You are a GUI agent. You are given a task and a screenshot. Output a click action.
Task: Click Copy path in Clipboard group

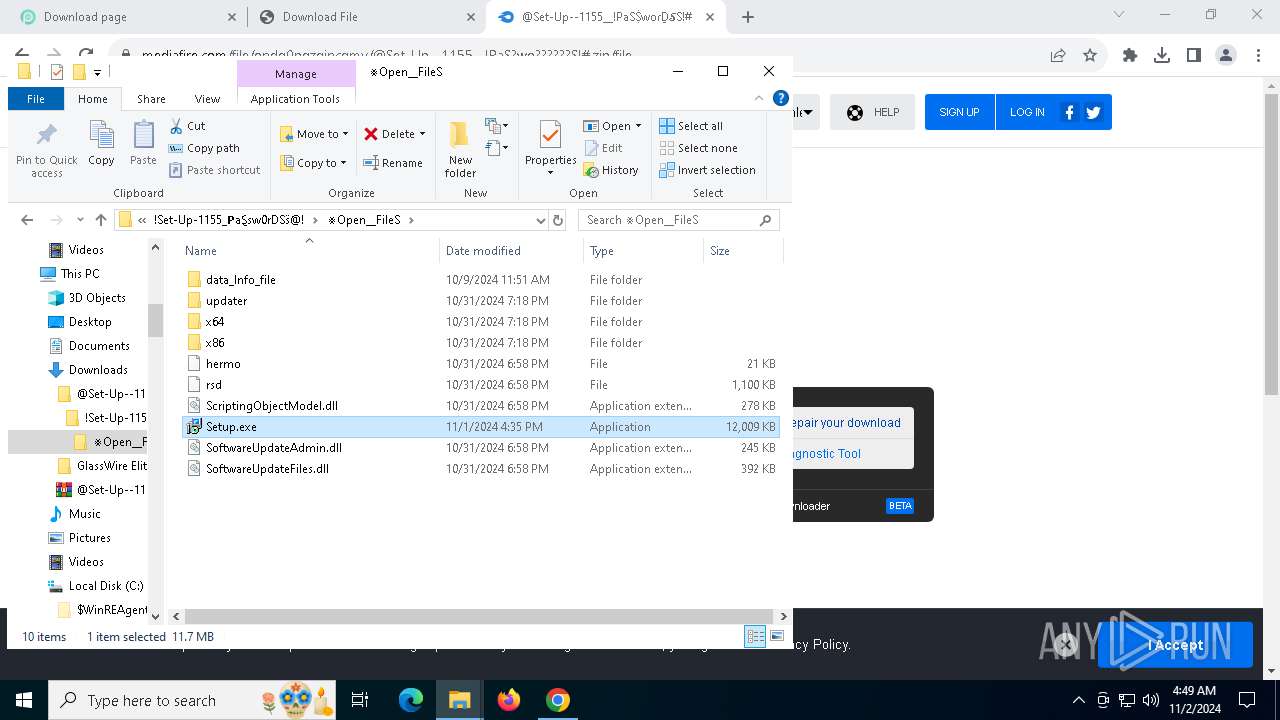coord(205,148)
